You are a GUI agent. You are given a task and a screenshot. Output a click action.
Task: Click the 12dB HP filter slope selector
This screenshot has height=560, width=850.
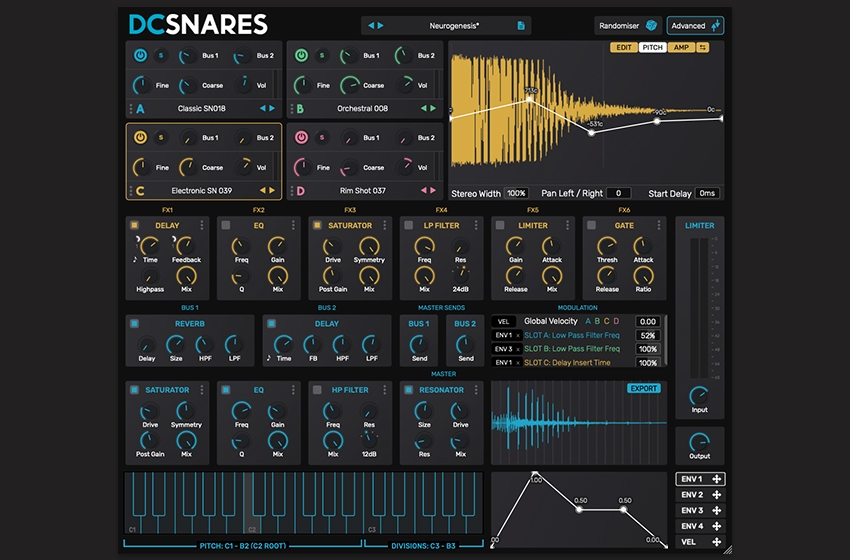369,440
